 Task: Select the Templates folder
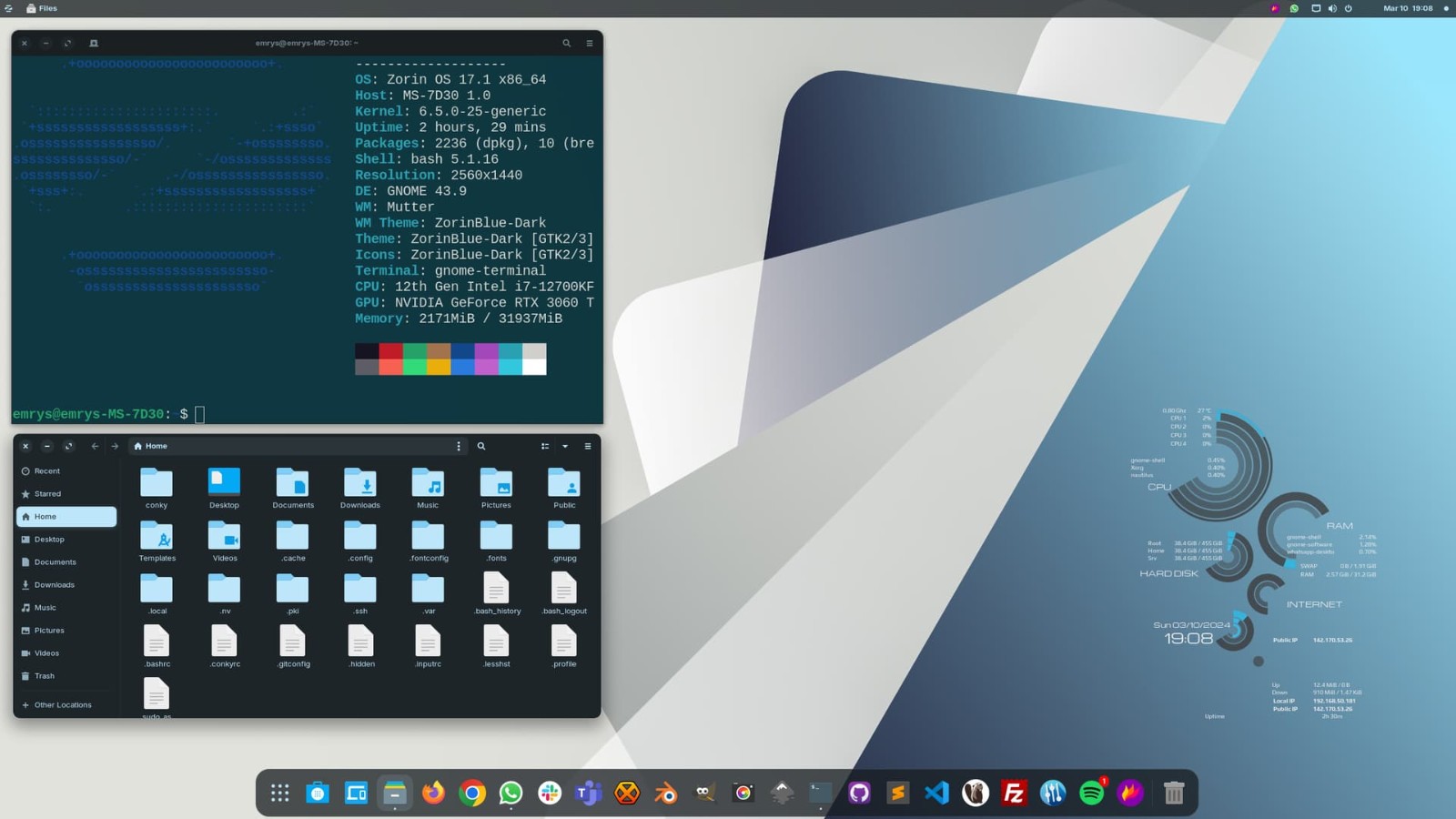pyautogui.click(x=157, y=541)
